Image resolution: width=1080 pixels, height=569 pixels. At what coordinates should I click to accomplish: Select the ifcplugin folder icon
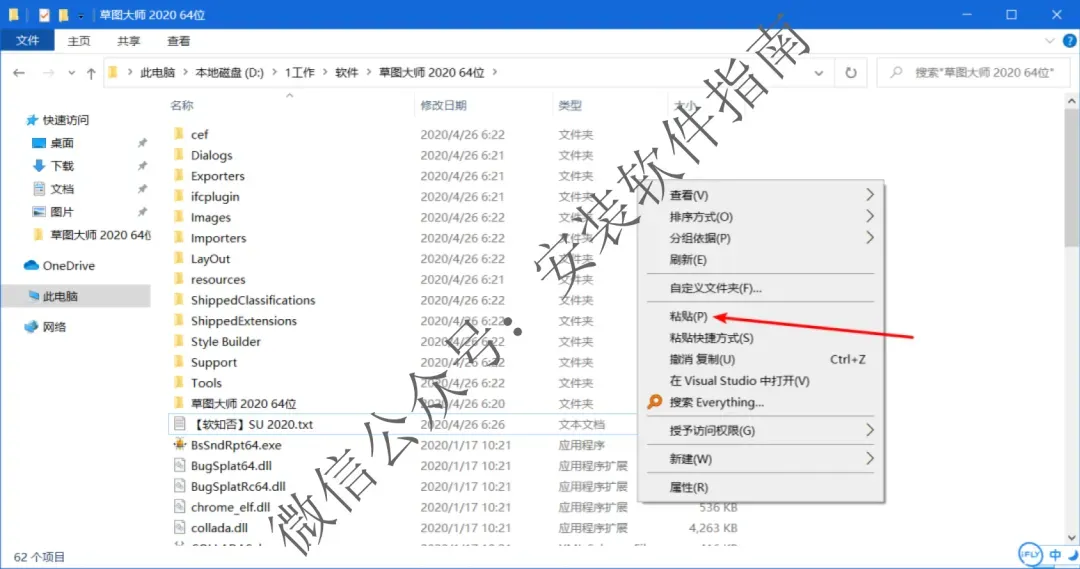click(x=179, y=196)
